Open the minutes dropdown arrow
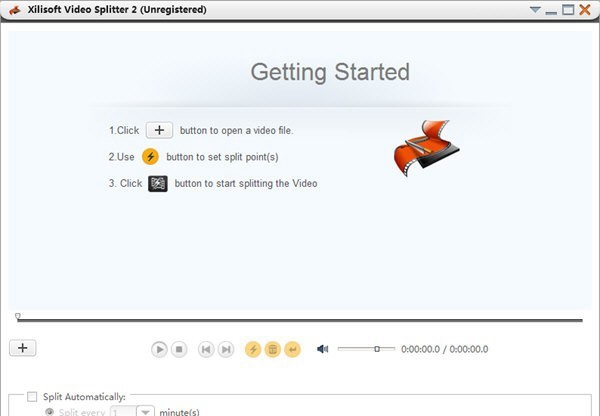600x416 pixels. click(145, 411)
